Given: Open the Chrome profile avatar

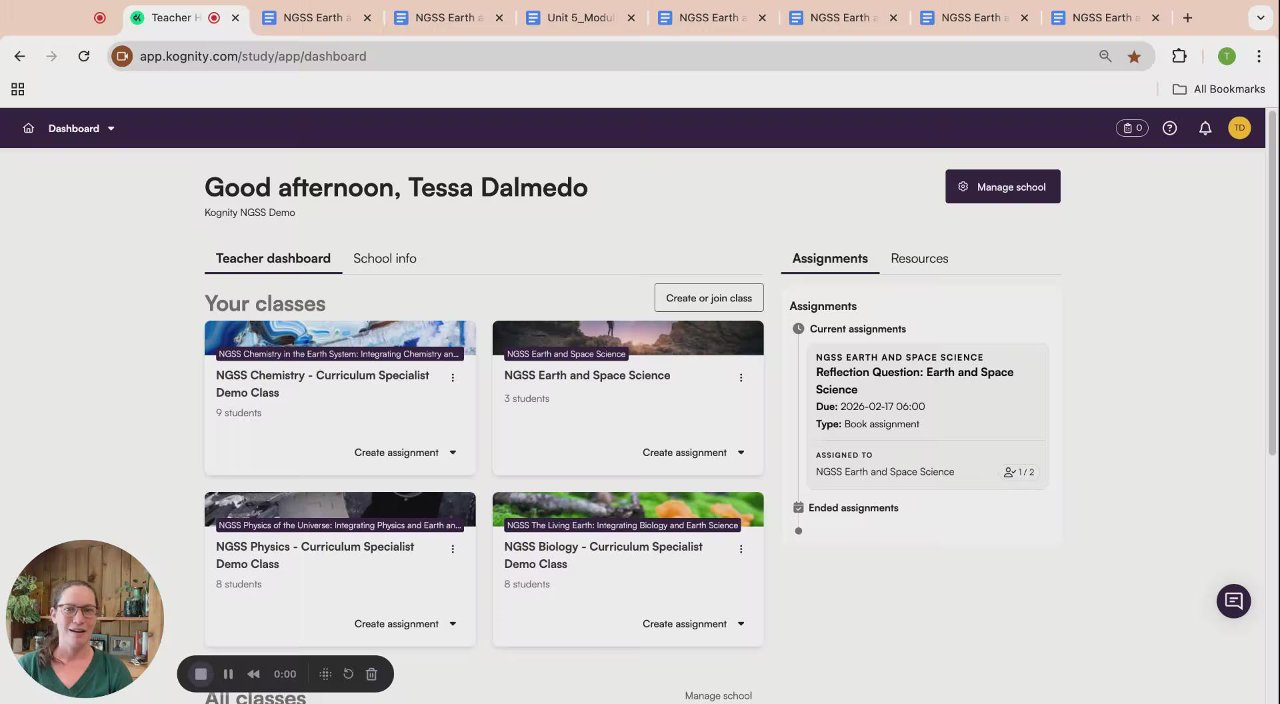Looking at the screenshot, I should (1227, 56).
